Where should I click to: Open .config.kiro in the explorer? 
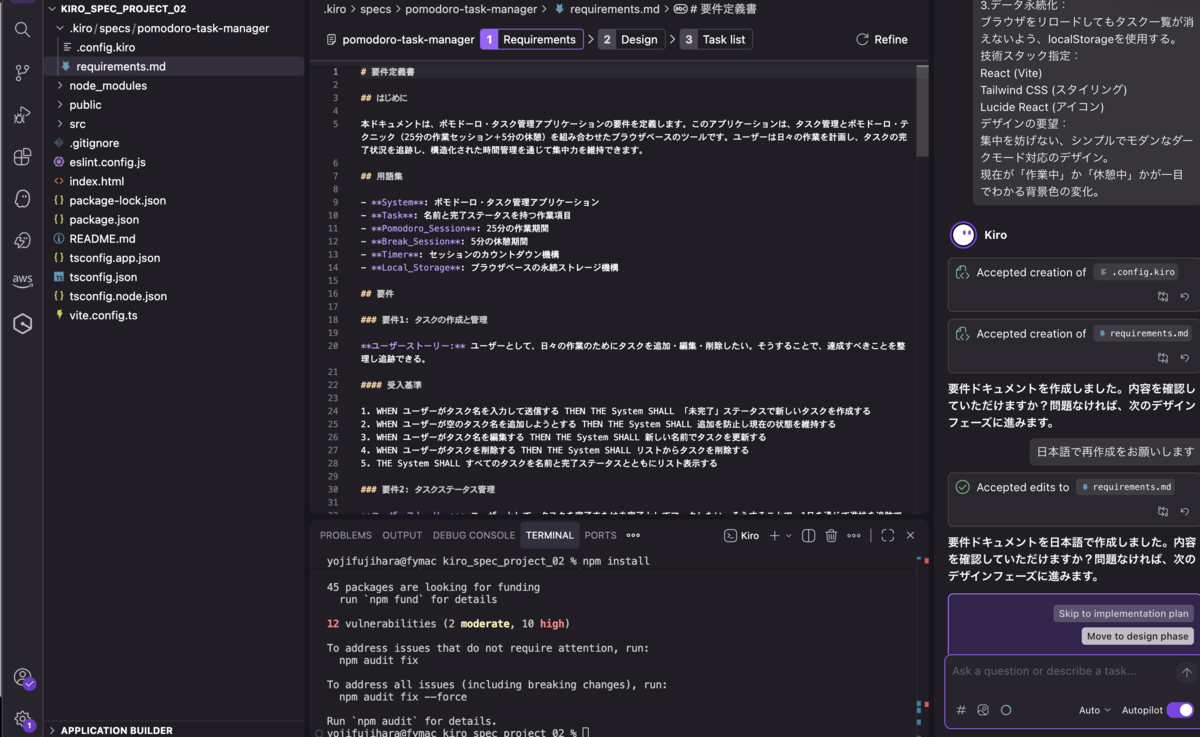coord(105,48)
